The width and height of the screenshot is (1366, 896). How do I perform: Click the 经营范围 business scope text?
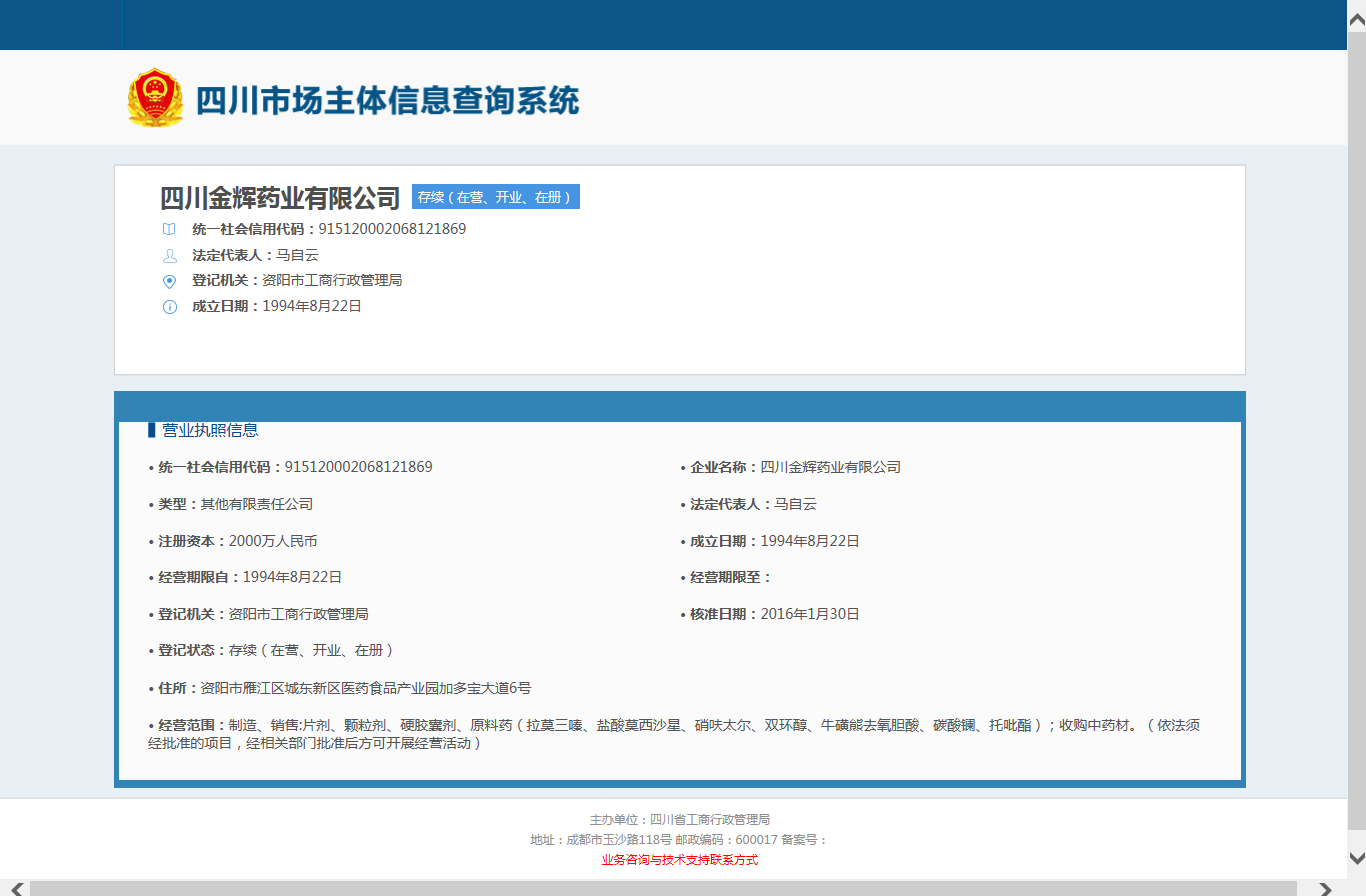point(673,734)
